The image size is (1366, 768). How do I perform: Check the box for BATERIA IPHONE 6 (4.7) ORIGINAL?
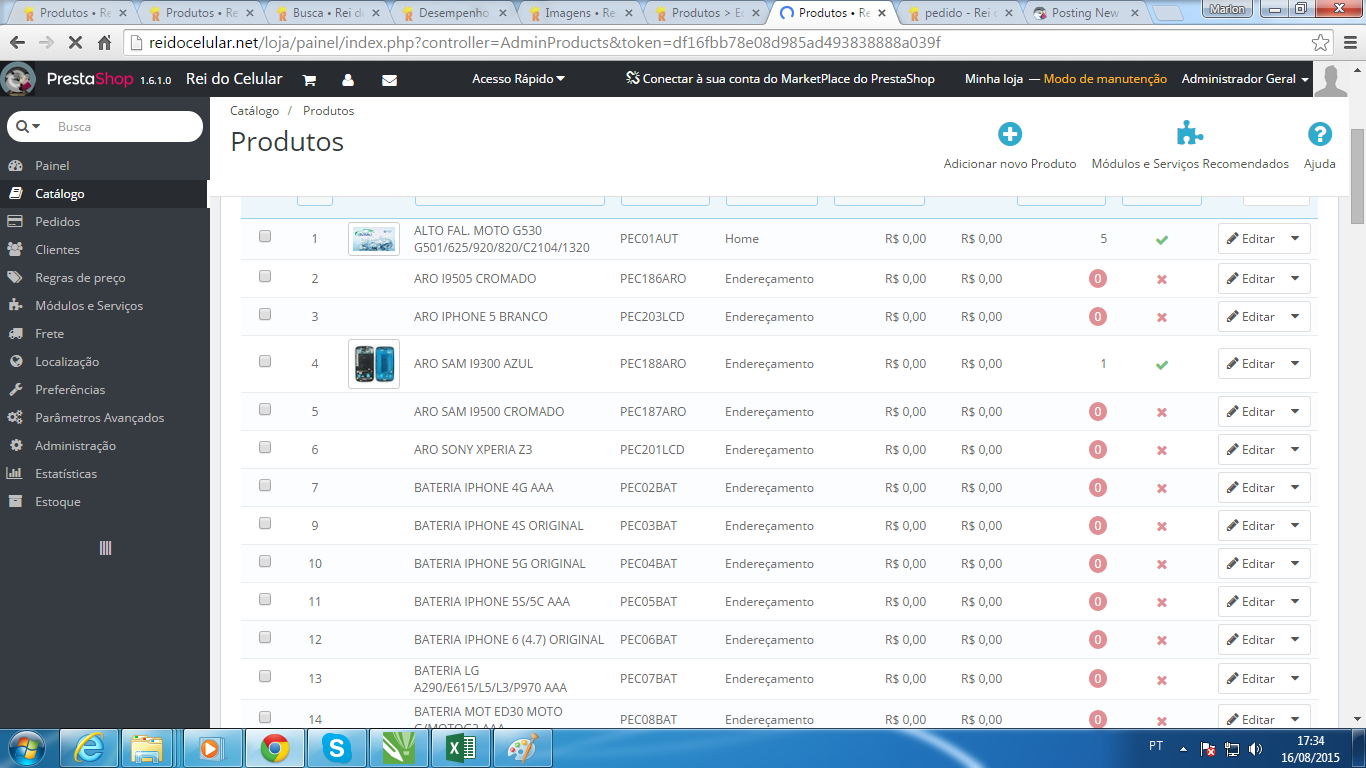[x=265, y=637]
